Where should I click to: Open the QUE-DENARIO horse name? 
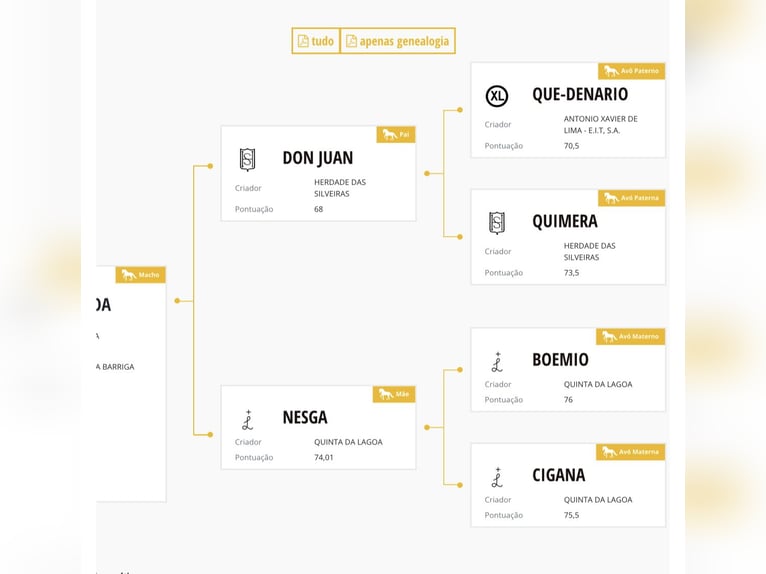(x=580, y=95)
